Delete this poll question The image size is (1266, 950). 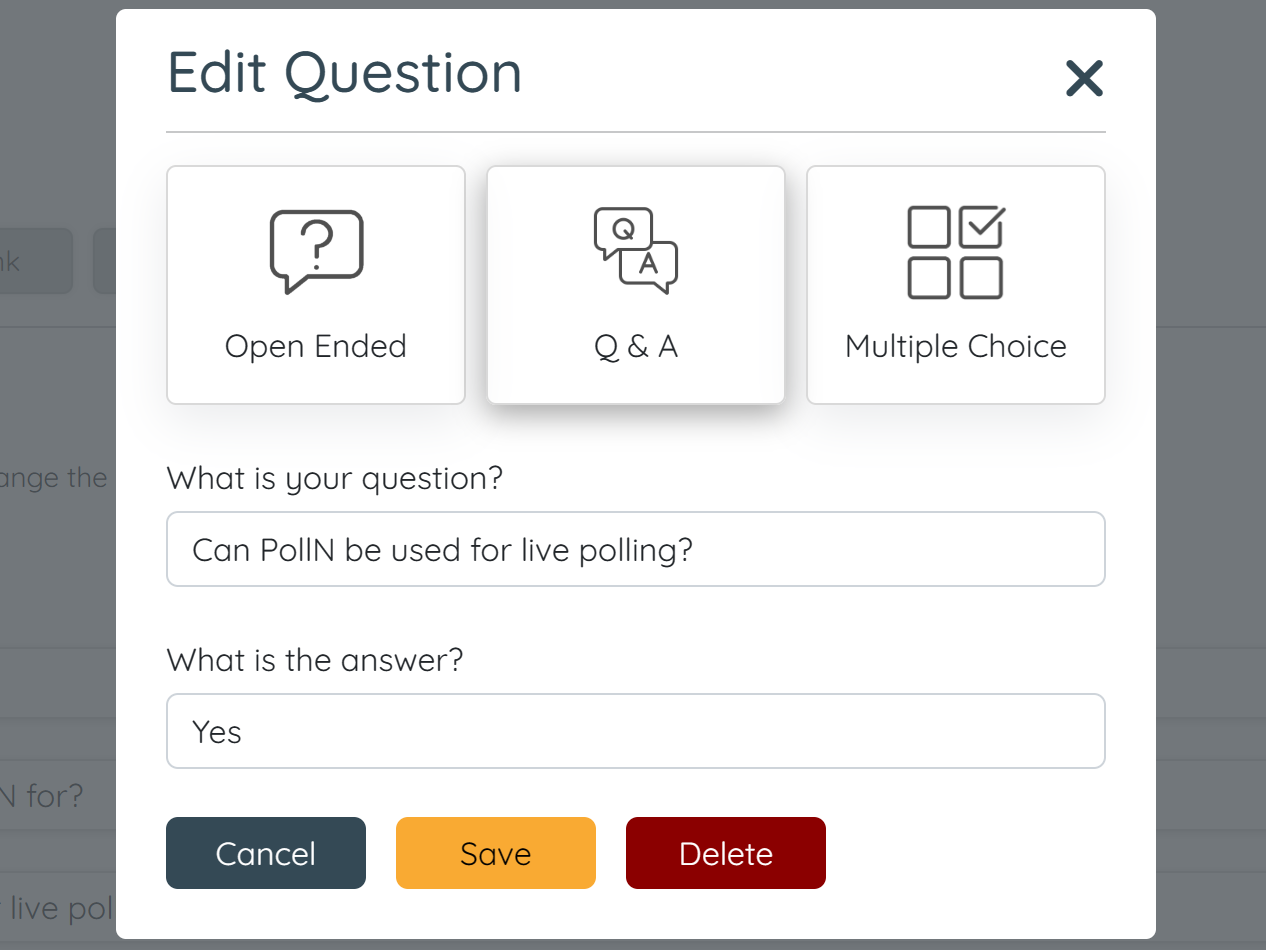725,853
